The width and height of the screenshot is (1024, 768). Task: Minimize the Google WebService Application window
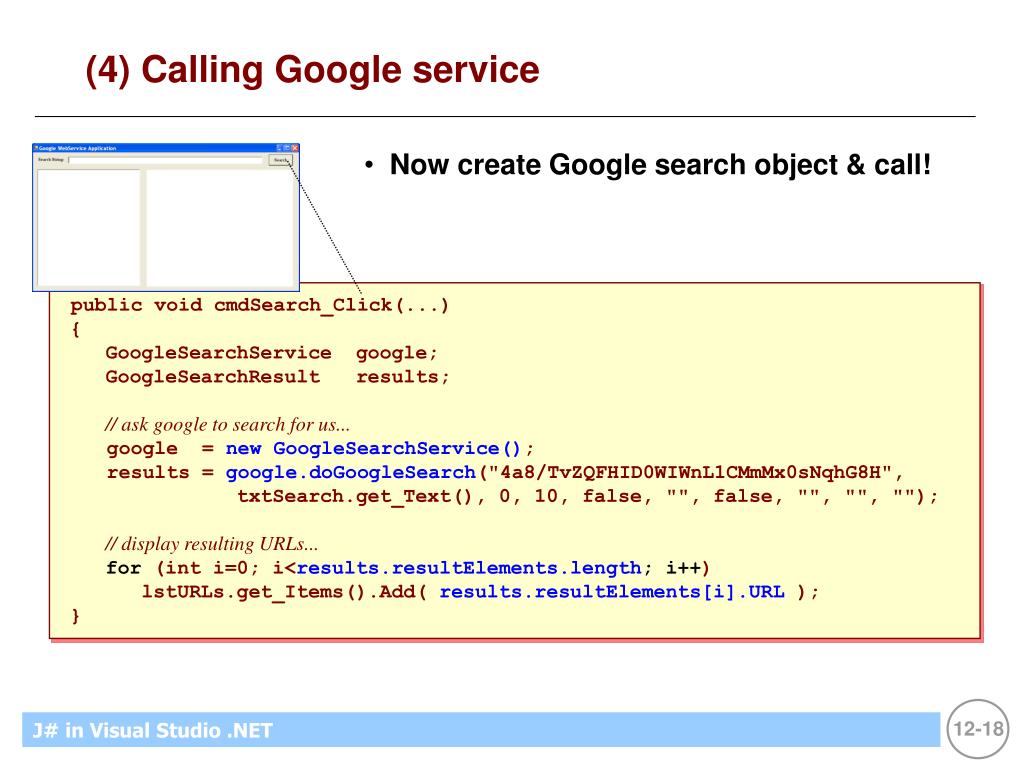tap(280, 148)
